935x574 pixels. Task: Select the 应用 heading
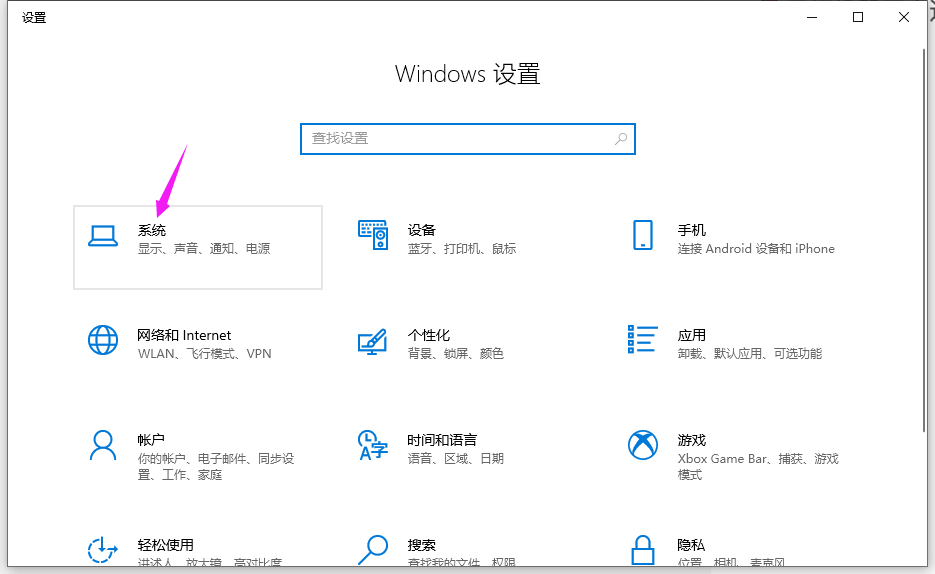[692, 335]
